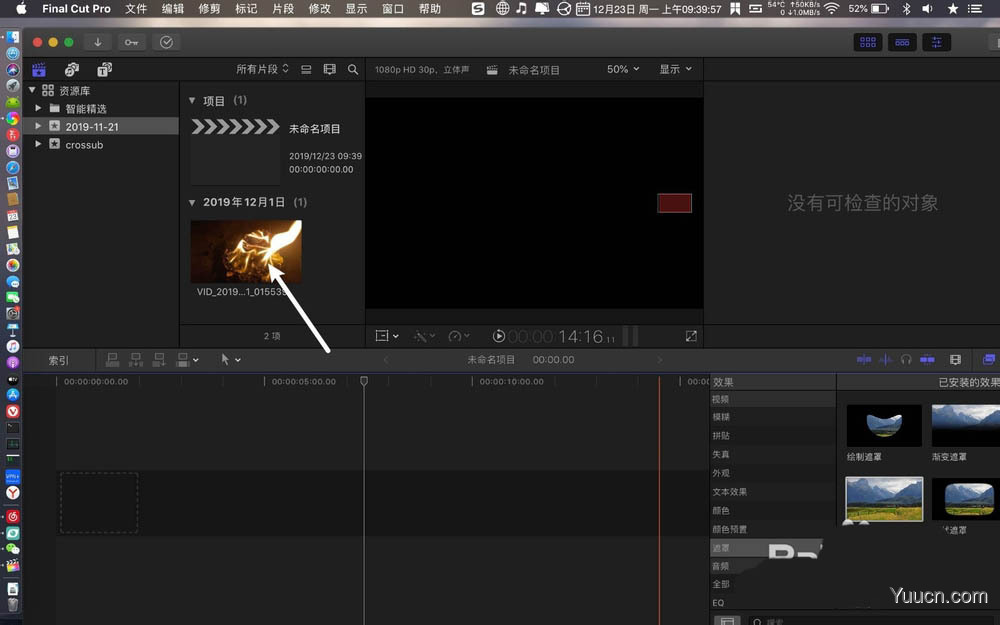The width and height of the screenshot is (1000, 625).
Task: Open clip appearance filmstrip options
Action: tap(329, 70)
